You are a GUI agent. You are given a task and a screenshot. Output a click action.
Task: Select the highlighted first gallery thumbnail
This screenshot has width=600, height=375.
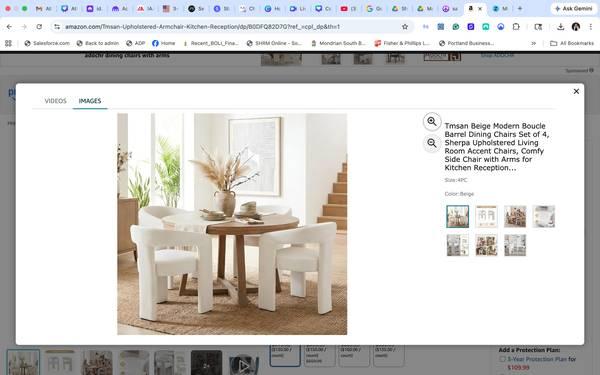457,217
